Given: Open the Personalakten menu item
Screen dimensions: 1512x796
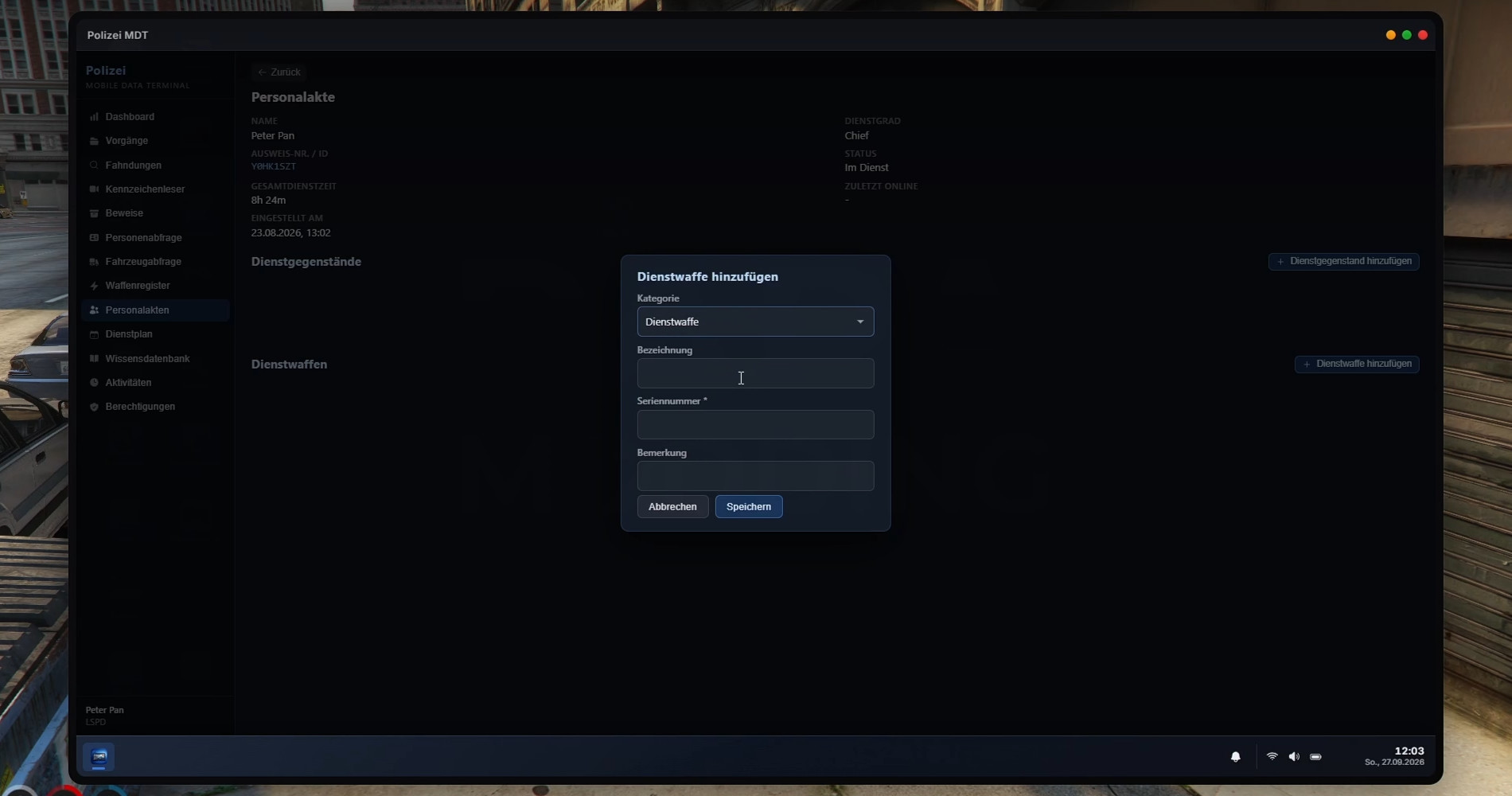Looking at the screenshot, I should click(155, 310).
